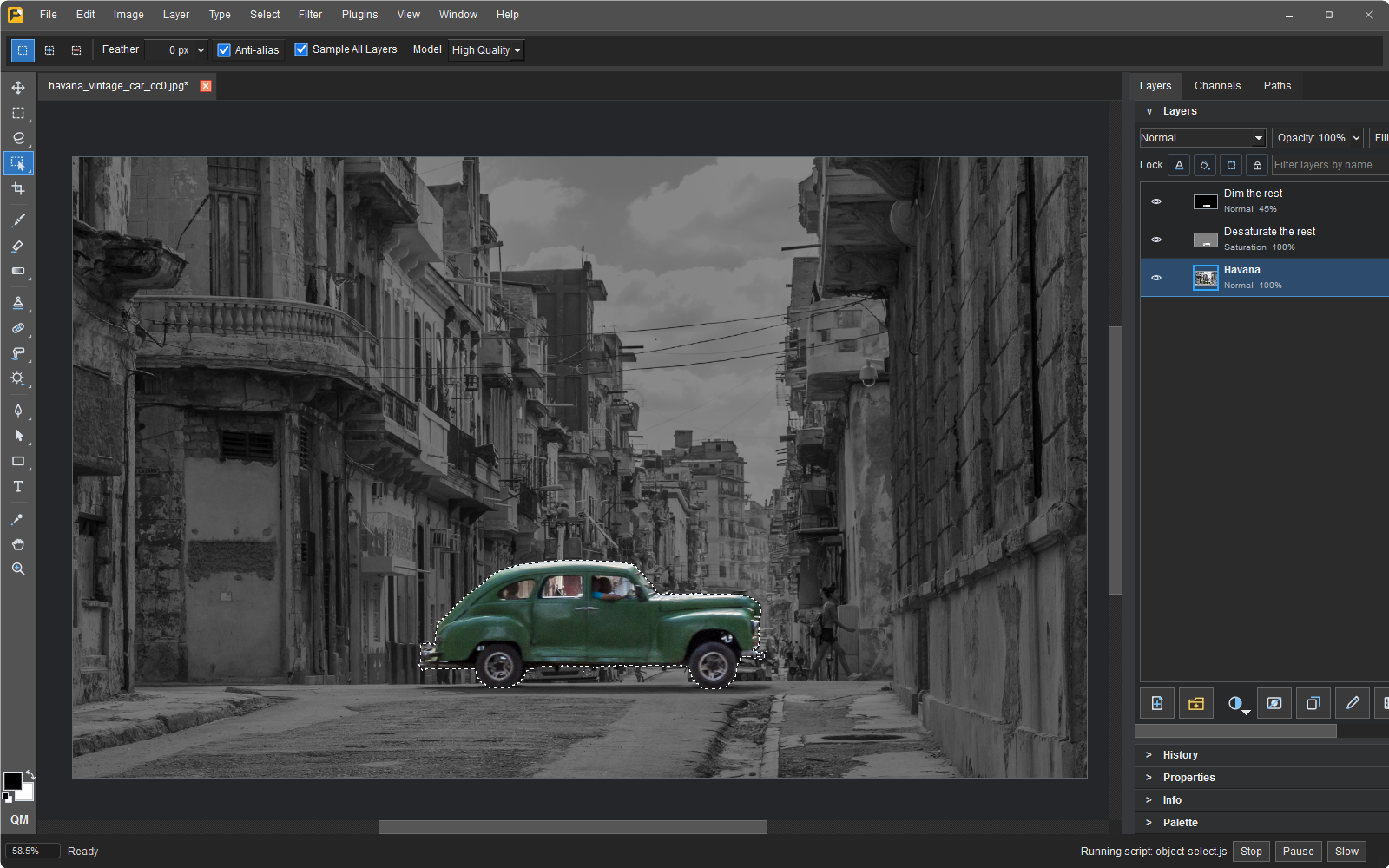Open the Model High Quality dropdown
1389x868 pixels.
[486, 50]
